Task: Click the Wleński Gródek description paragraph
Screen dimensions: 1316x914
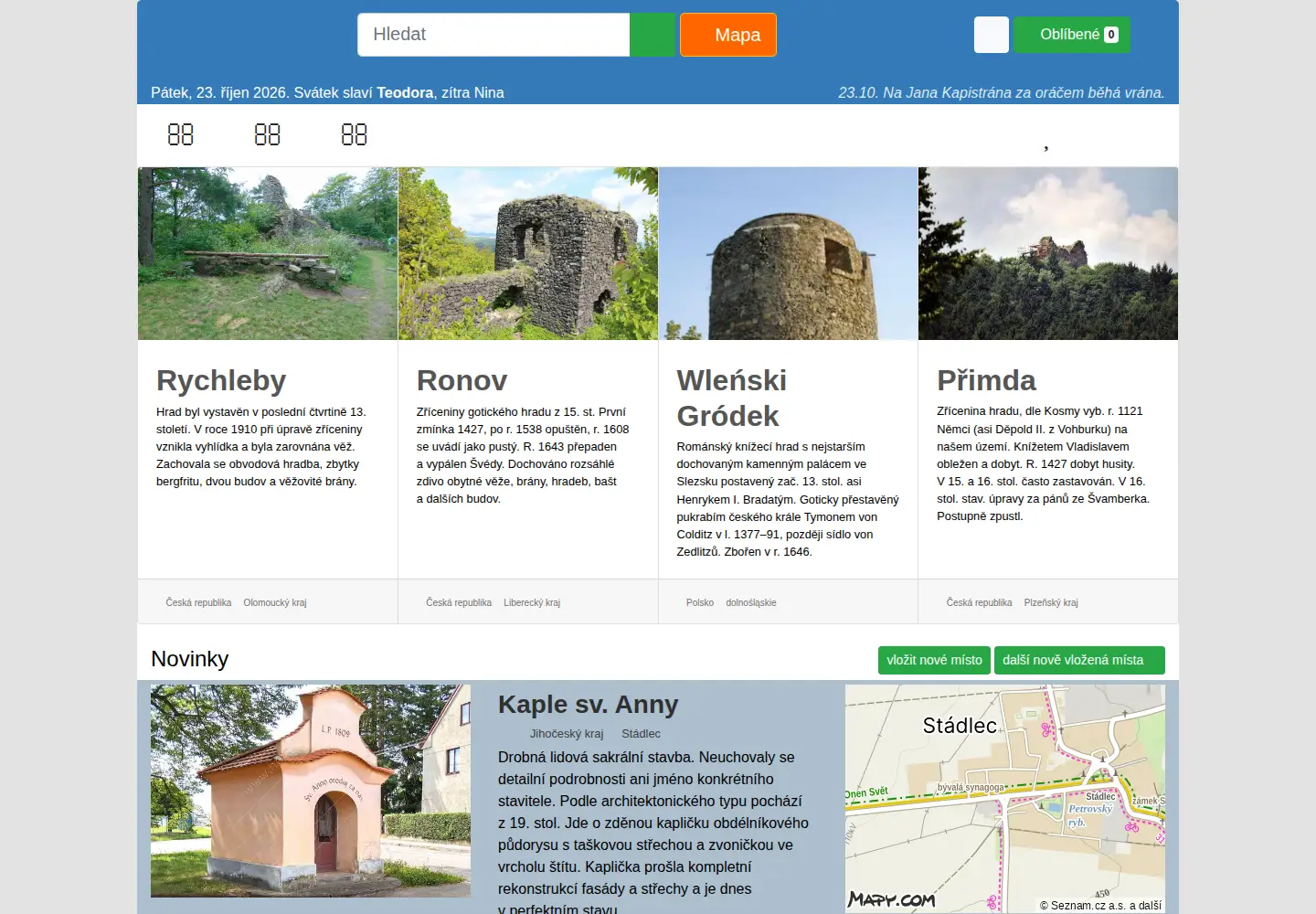Action: coord(788,499)
